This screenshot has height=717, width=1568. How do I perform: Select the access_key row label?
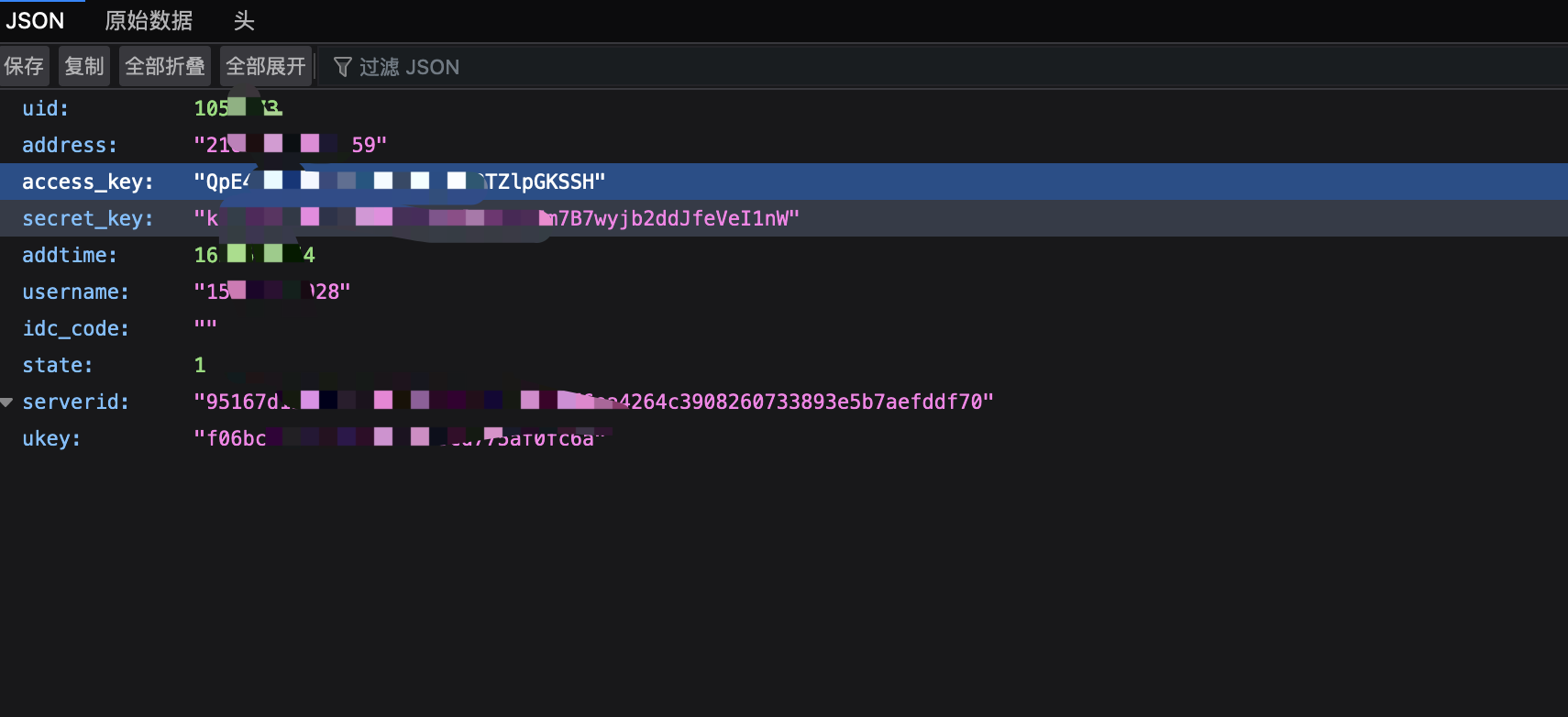88,182
